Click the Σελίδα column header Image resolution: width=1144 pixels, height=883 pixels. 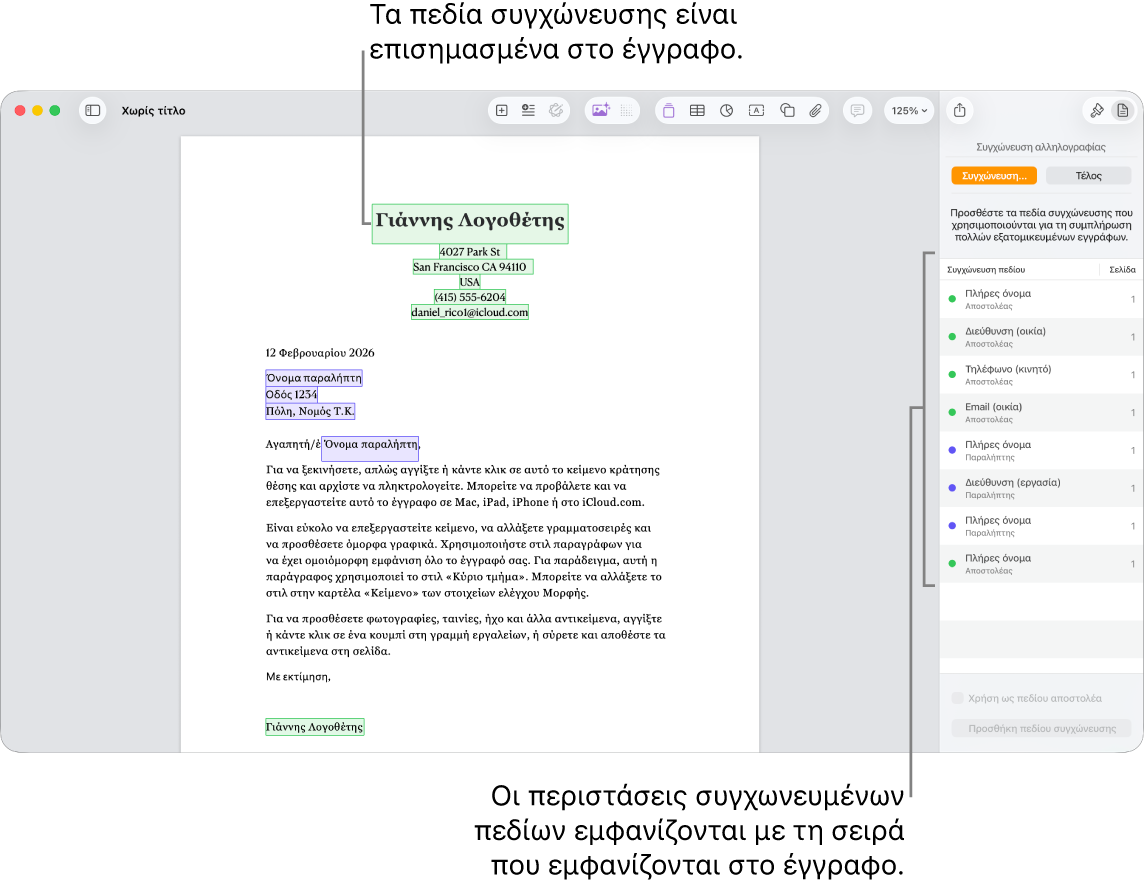click(x=1121, y=269)
